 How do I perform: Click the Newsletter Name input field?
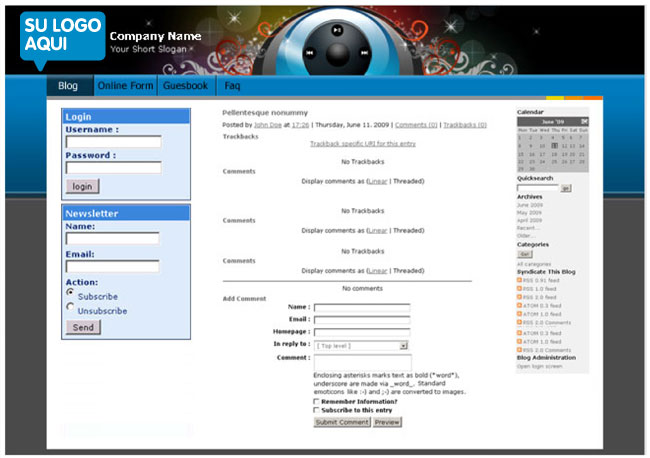(113, 238)
